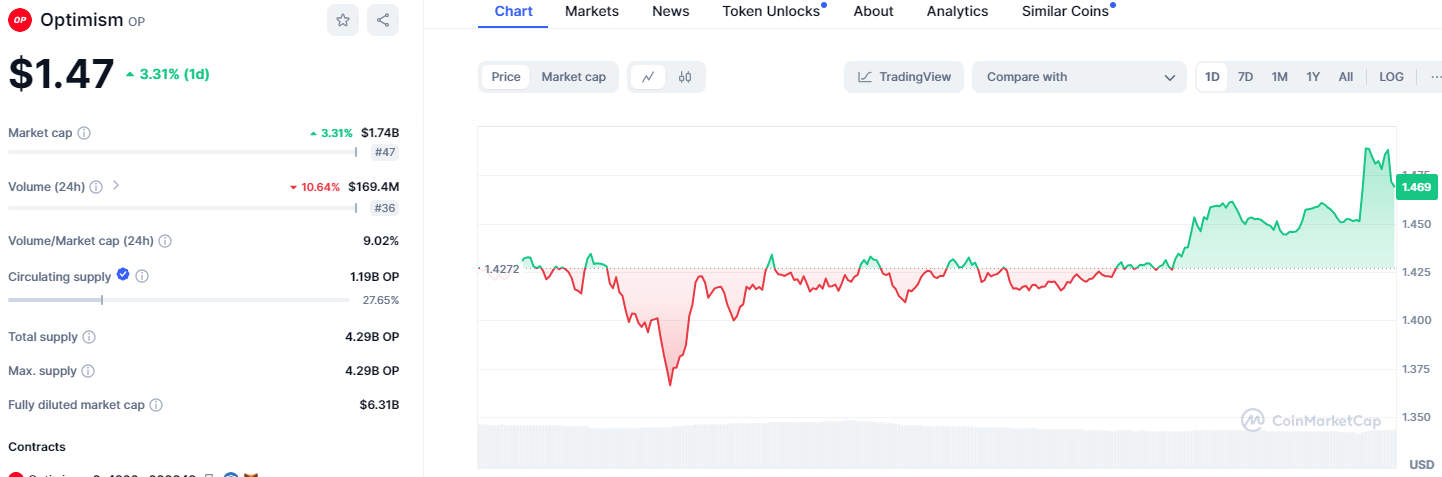
Task: Click the Contracts heading text
Action: point(37,447)
